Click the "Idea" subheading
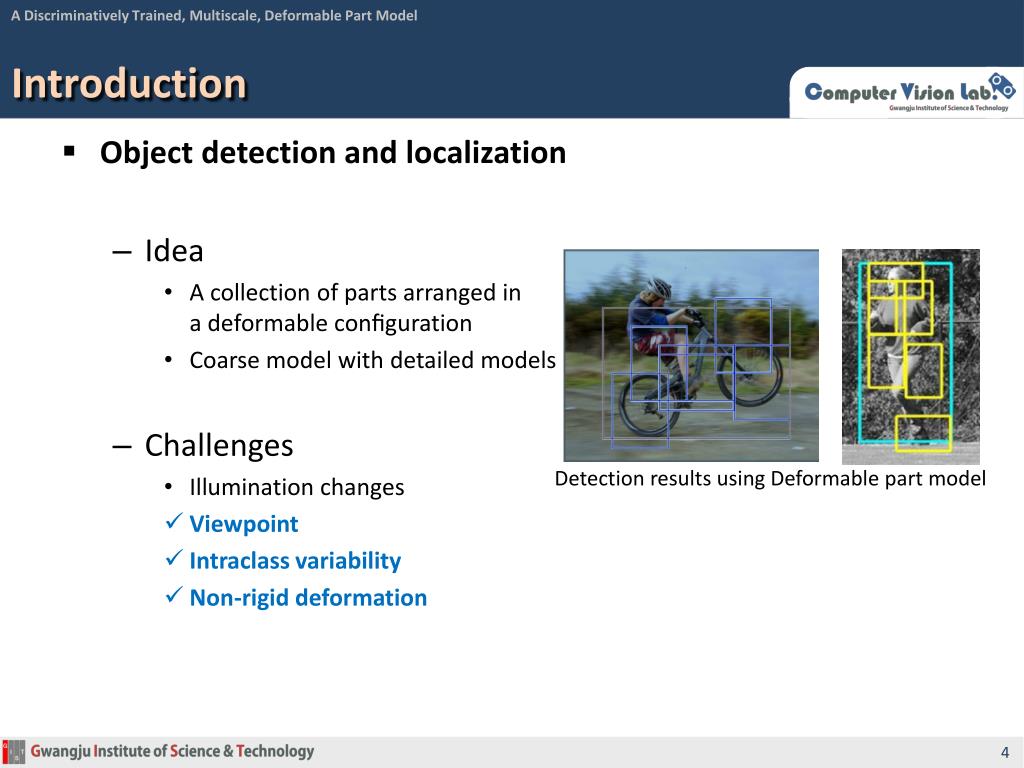 coord(174,251)
